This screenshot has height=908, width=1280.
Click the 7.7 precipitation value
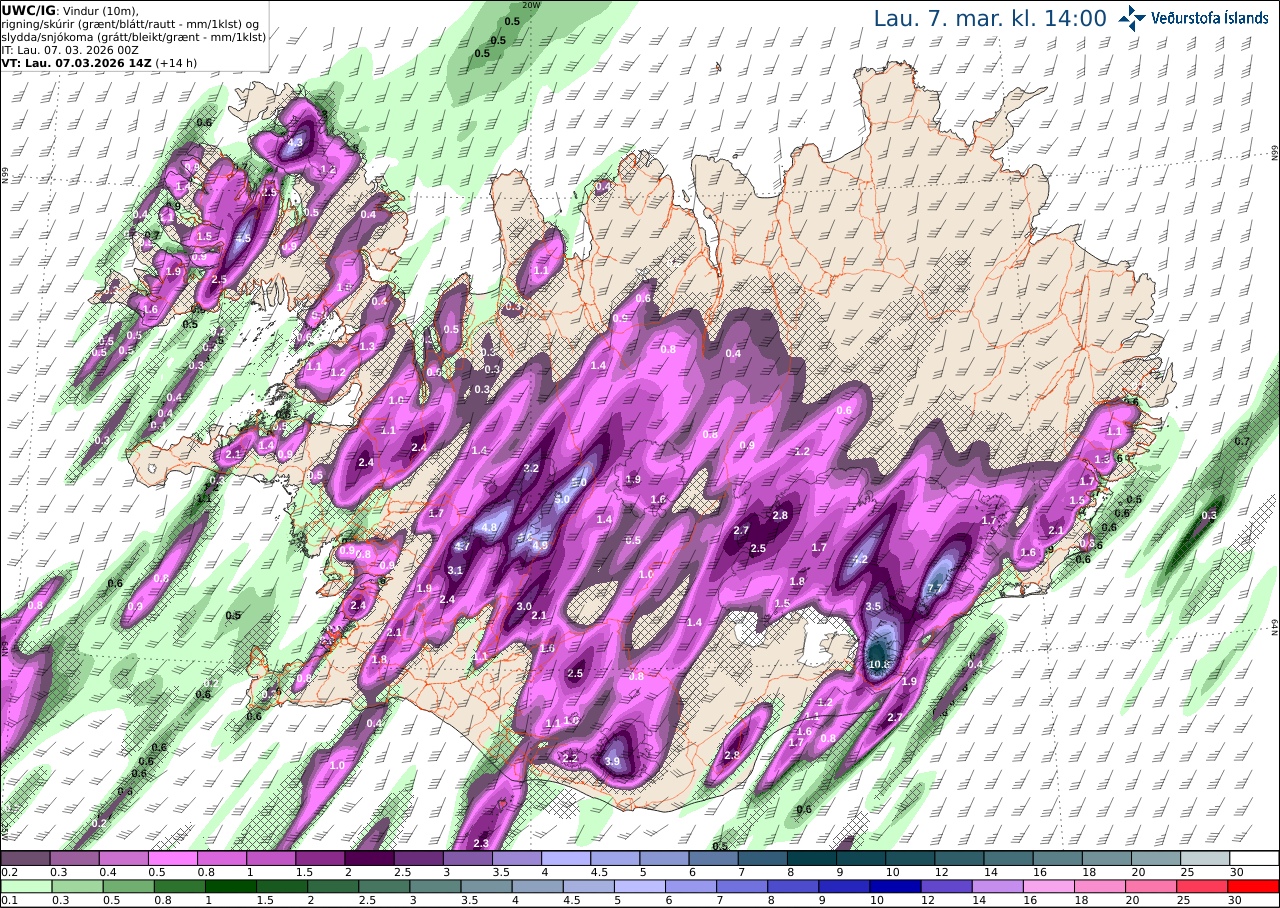[936, 589]
